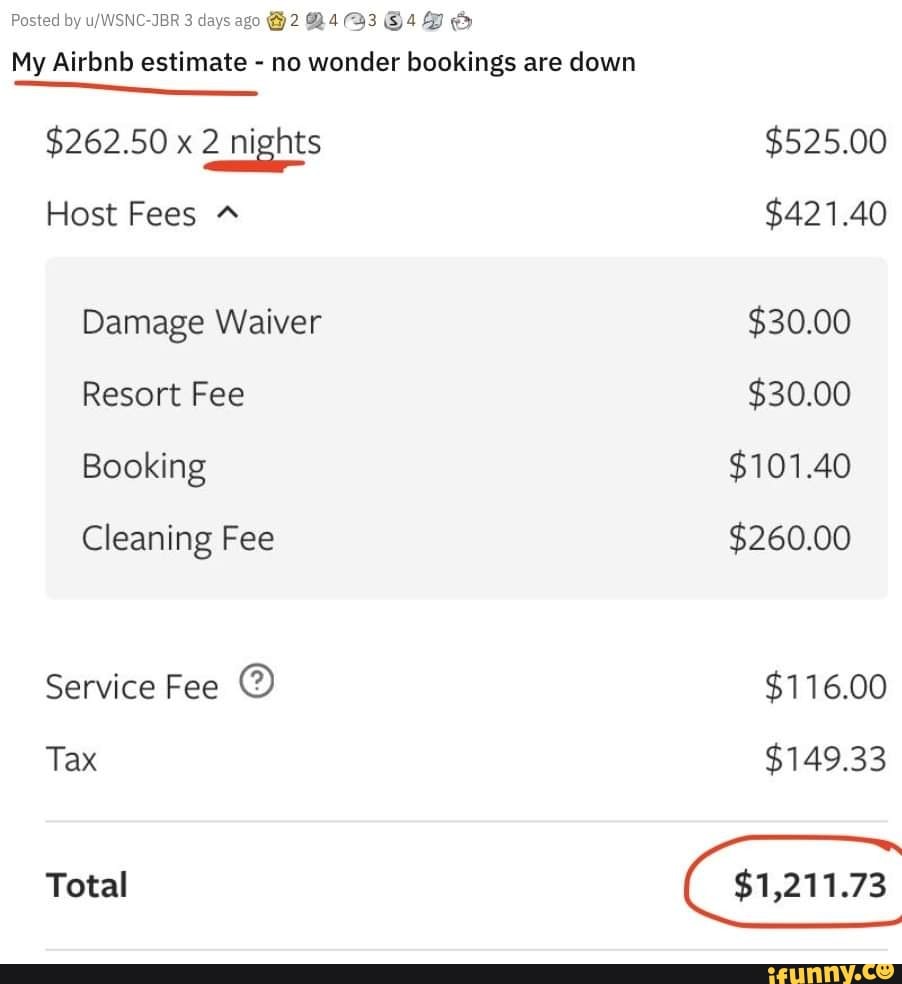902x984 pixels.
Task: Click the post title about Airbnb estimate
Action: (x=323, y=63)
